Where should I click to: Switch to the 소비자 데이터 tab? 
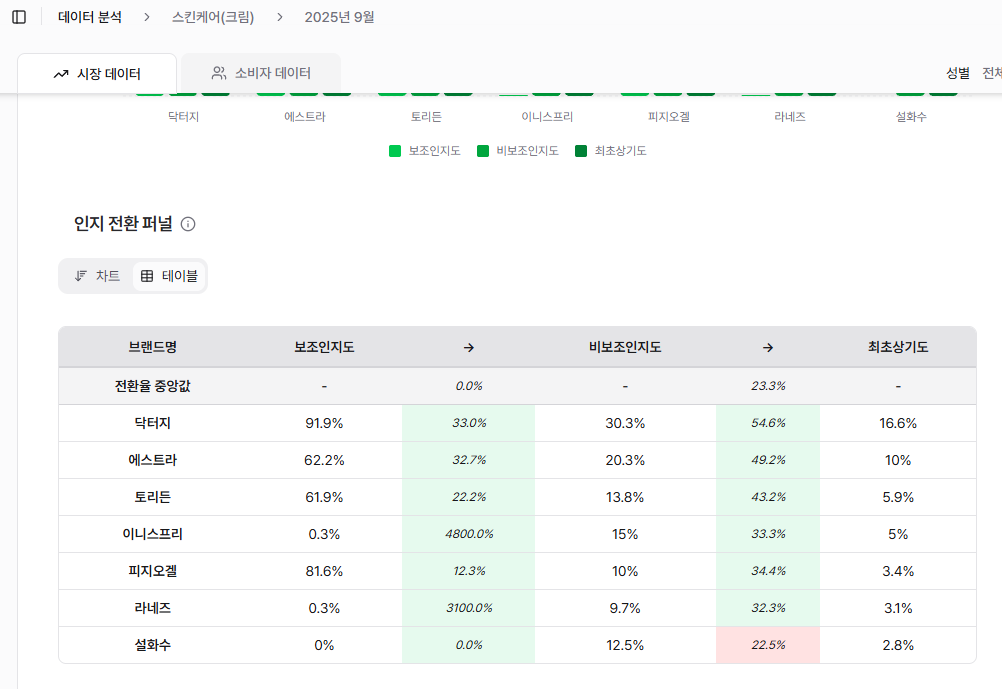(261, 73)
